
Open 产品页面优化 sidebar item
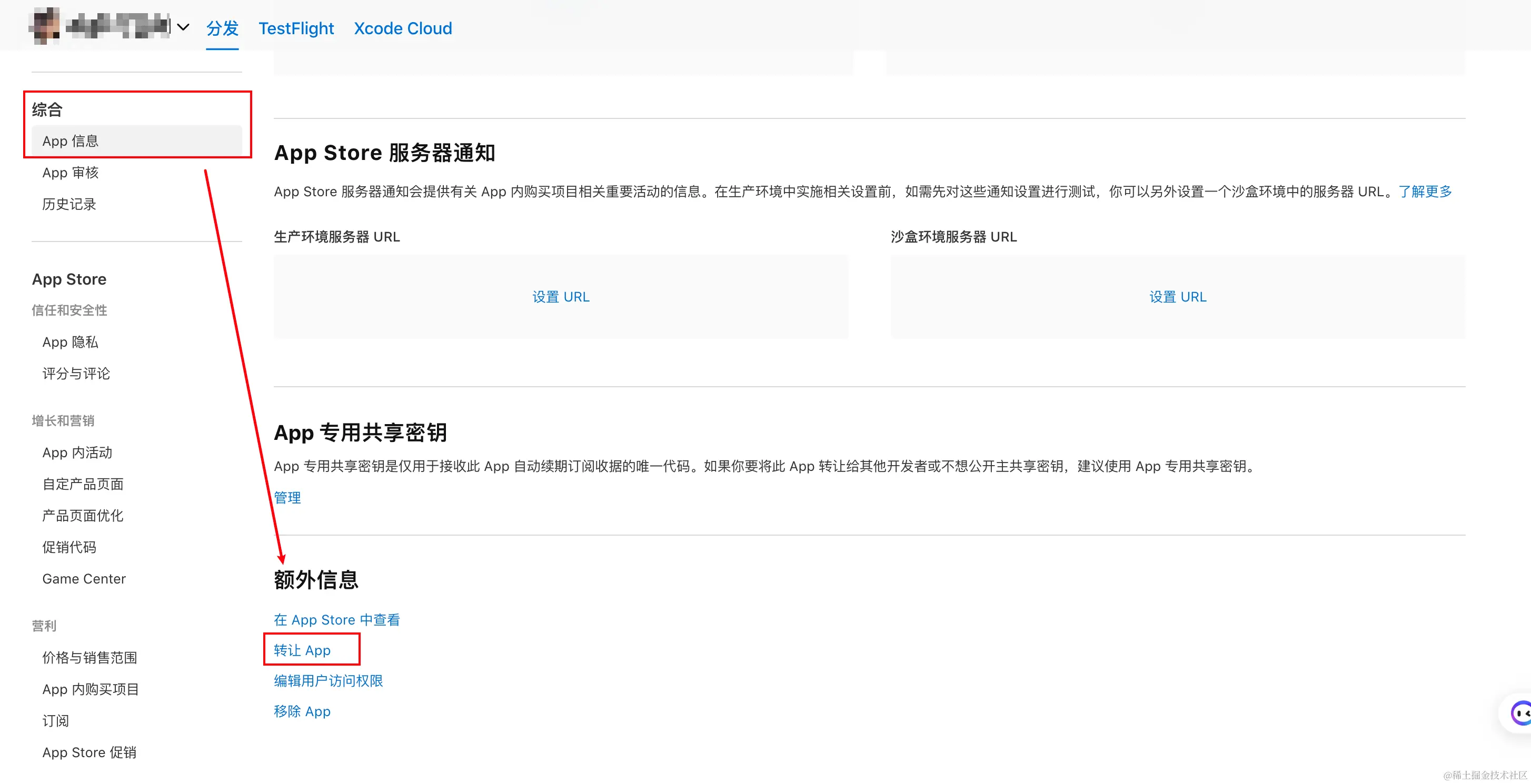tap(83, 515)
